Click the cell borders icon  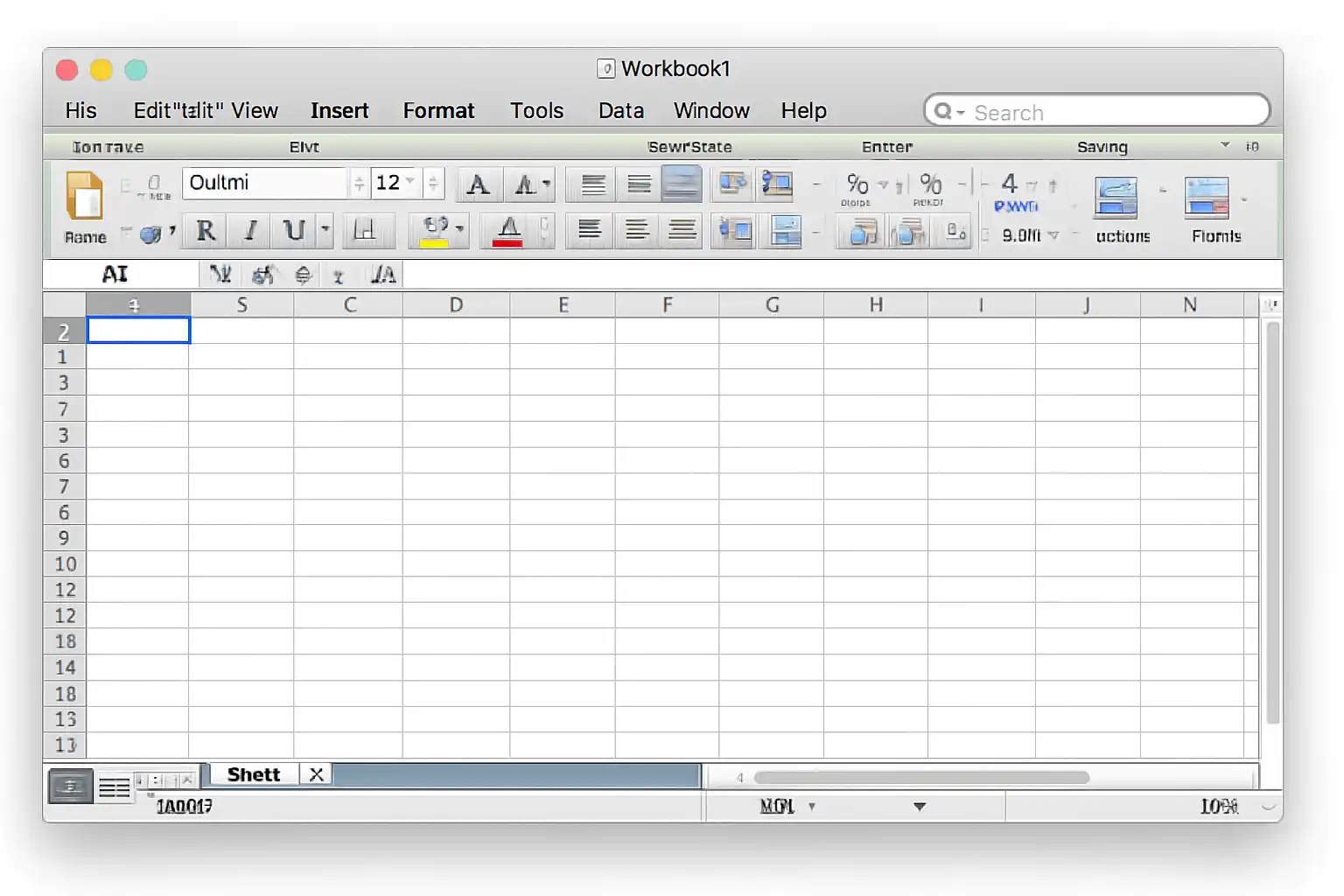(364, 230)
